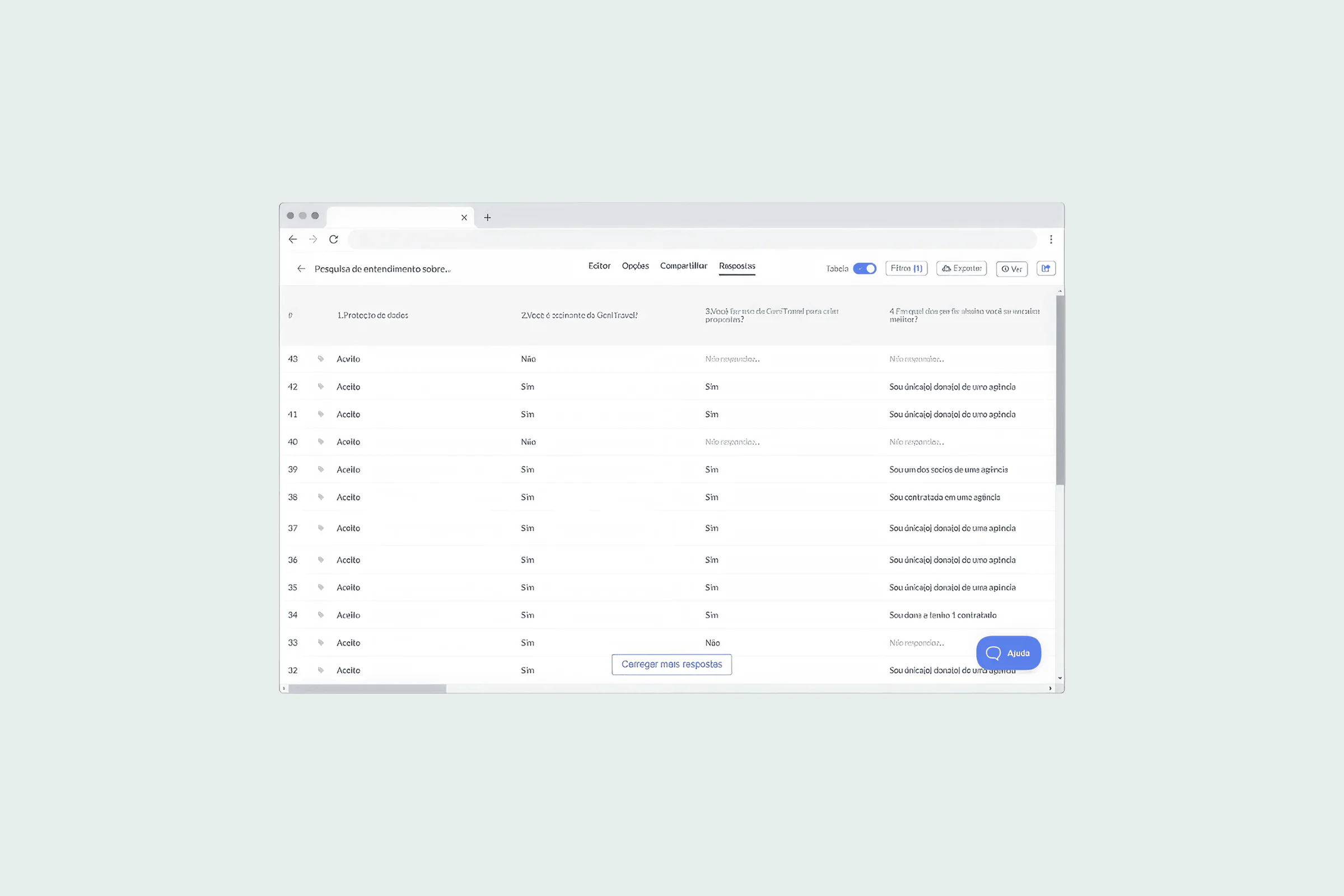Click the '2.Você é assinante' column header
This screenshot has width=1344, height=896.
[579, 315]
